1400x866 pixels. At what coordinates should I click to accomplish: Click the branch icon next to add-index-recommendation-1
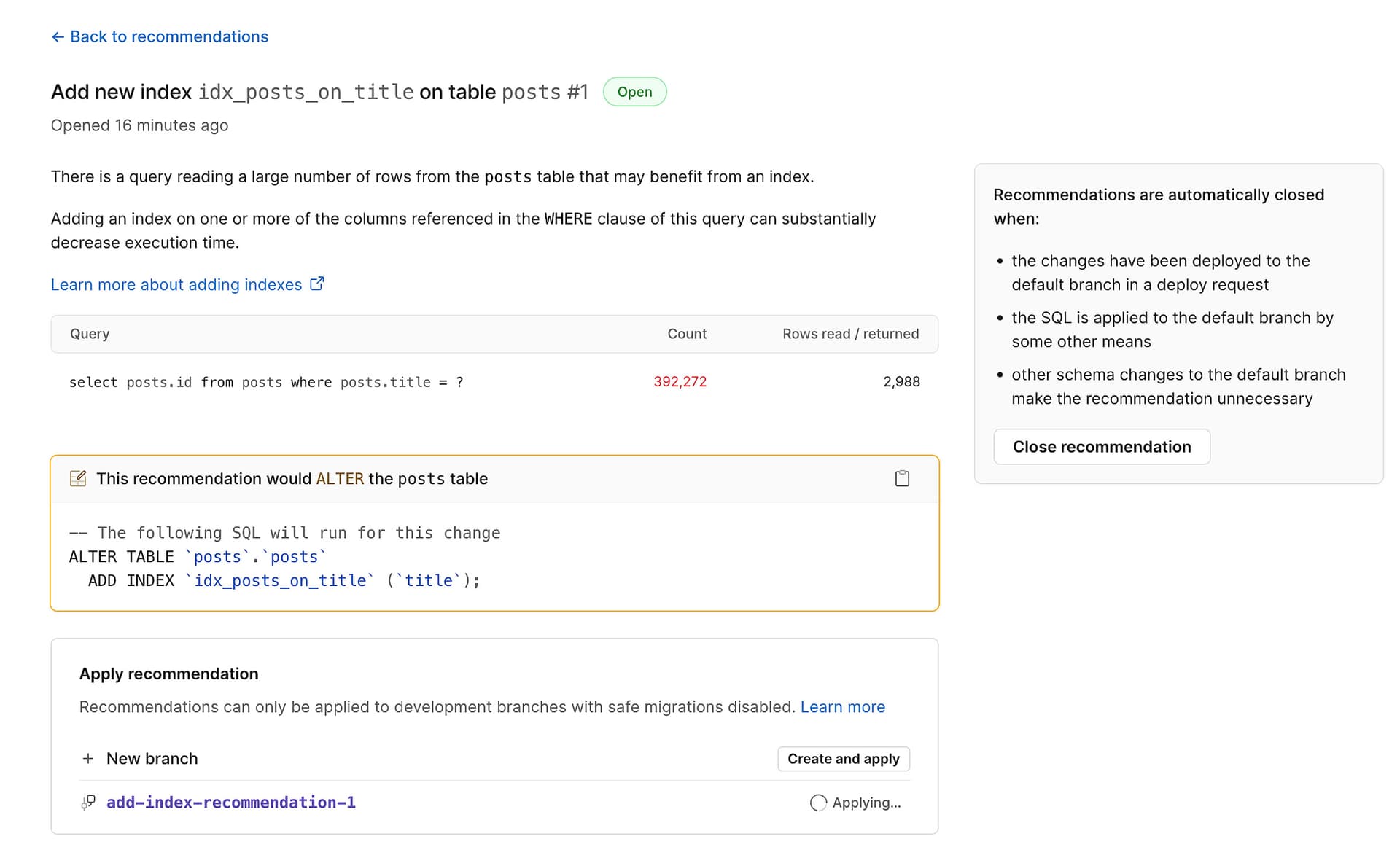[87, 802]
